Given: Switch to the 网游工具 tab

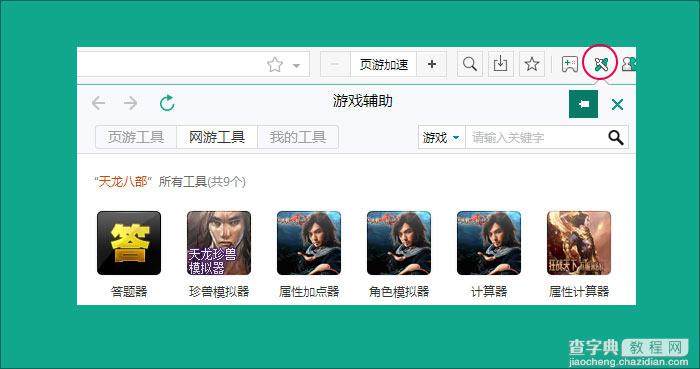Looking at the screenshot, I should click(217, 137).
